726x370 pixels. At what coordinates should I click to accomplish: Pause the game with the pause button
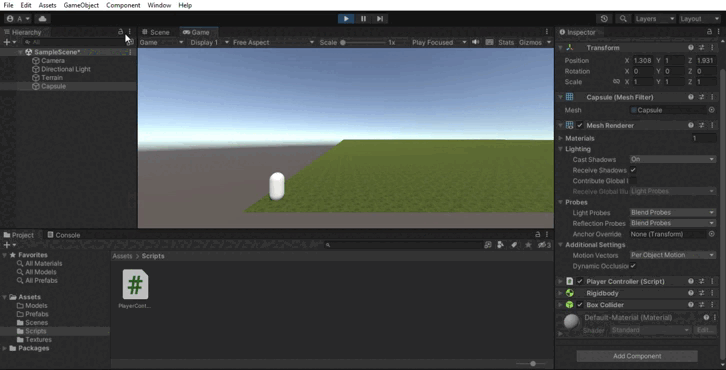pos(363,19)
